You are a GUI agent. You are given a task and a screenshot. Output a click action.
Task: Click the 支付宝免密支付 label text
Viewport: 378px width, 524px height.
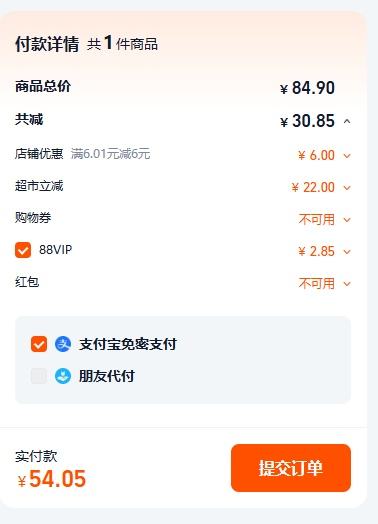pyautogui.click(x=128, y=344)
